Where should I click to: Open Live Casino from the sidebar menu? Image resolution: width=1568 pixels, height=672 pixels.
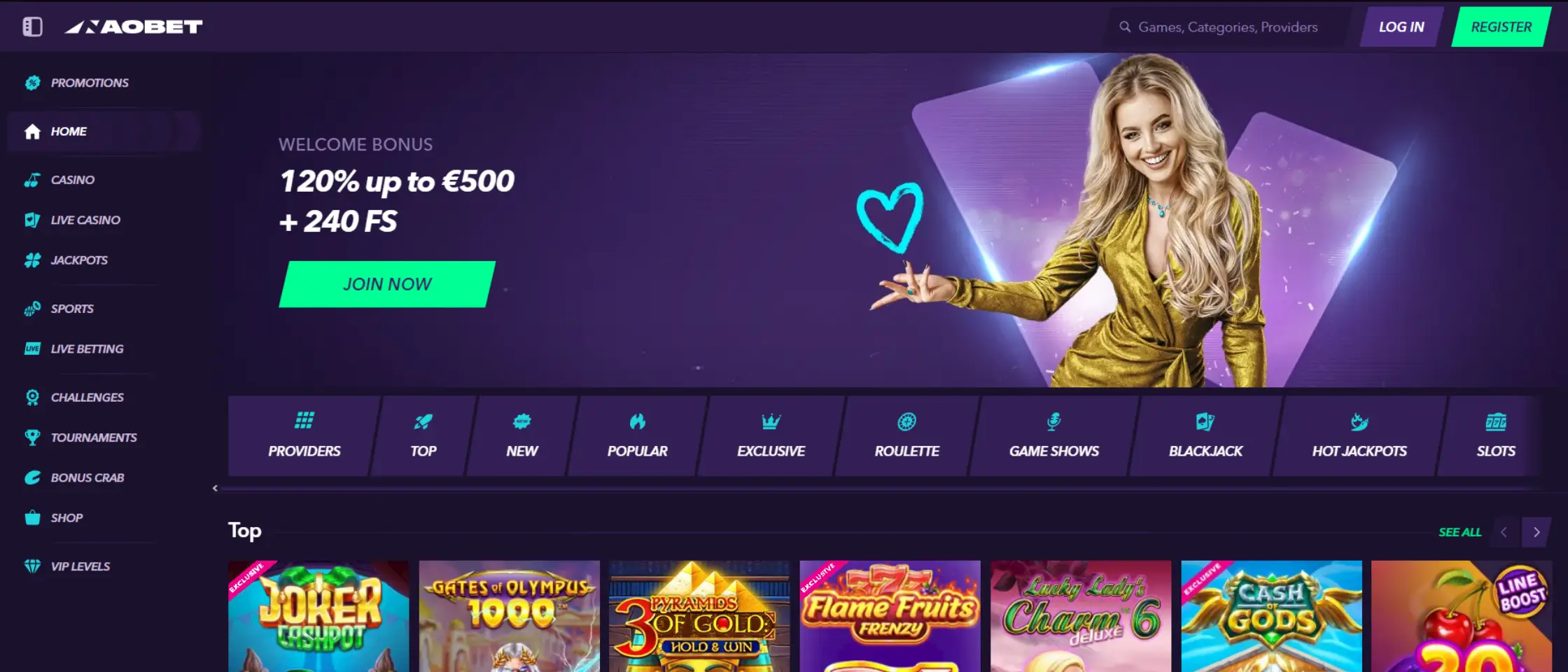coord(85,220)
